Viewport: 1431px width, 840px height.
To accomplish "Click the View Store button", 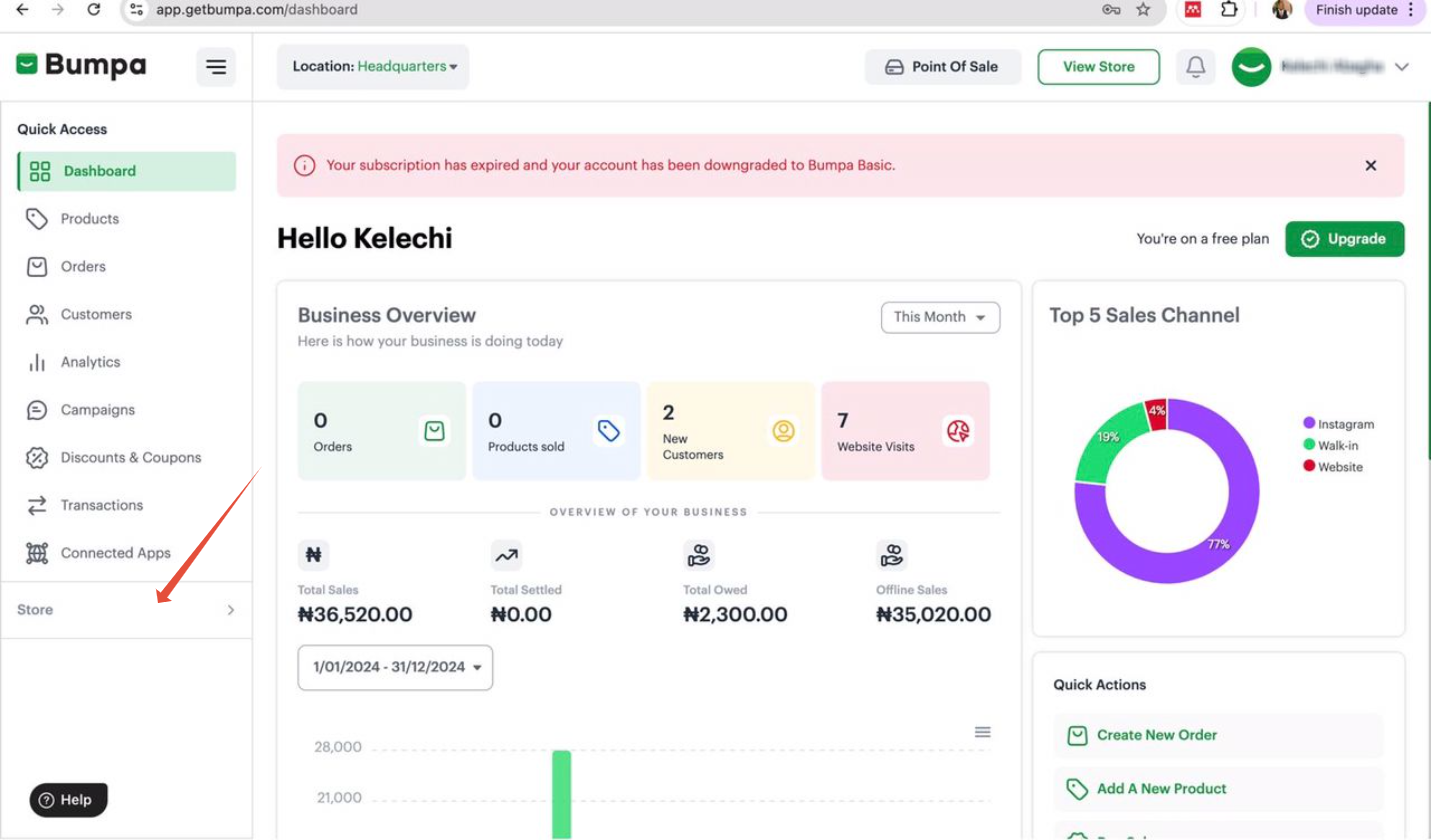I will click(x=1098, y=67).
